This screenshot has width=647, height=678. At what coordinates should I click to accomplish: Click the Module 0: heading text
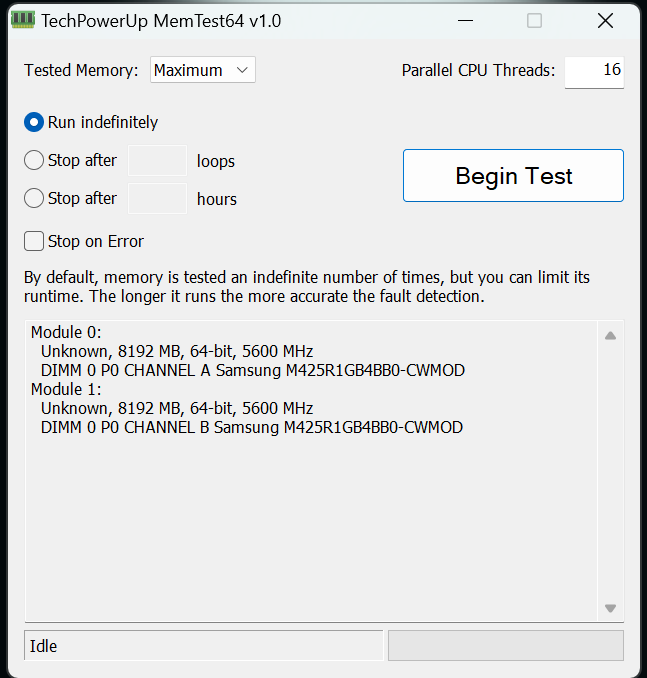66,332
